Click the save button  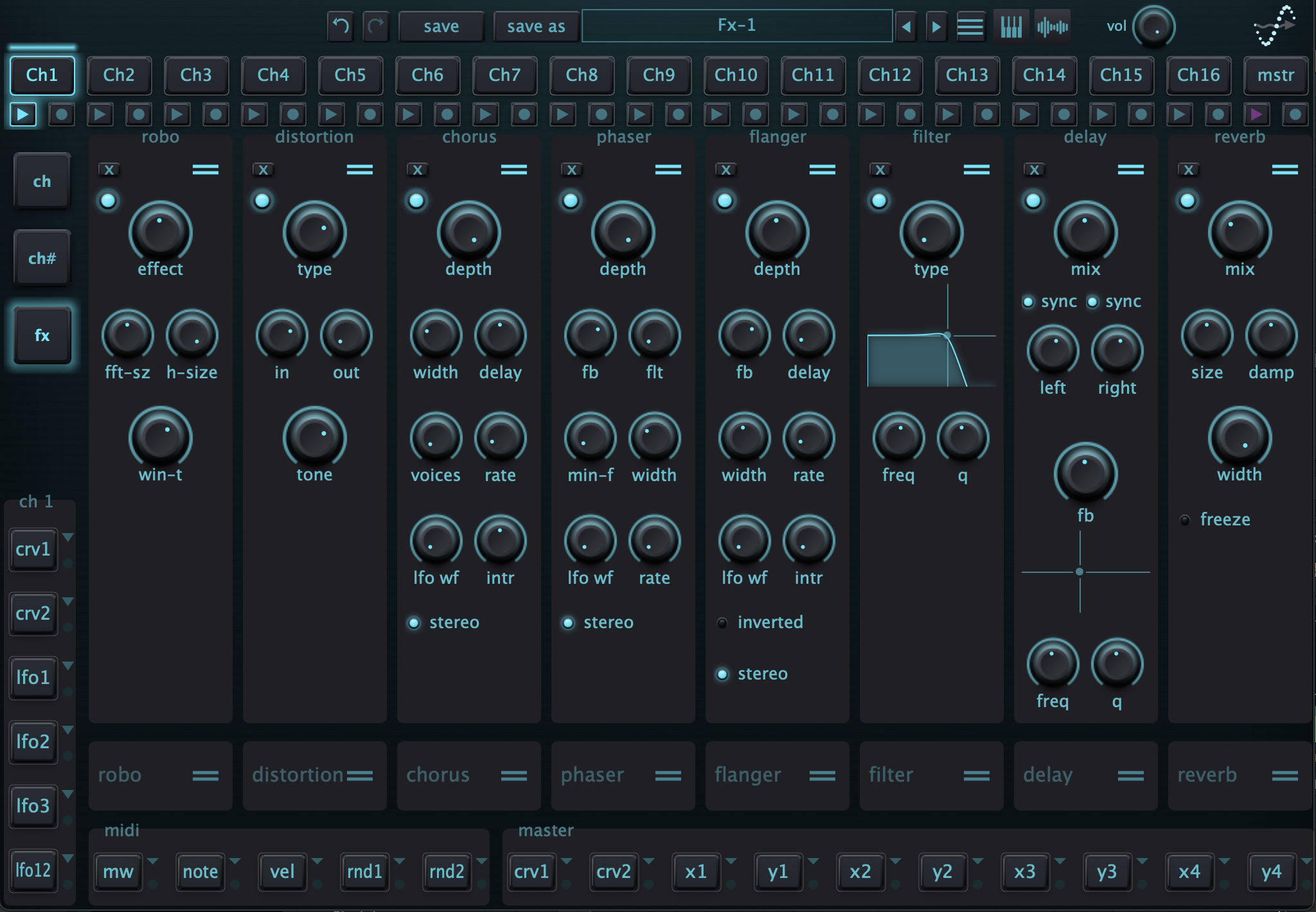click(x=441, y=27)
